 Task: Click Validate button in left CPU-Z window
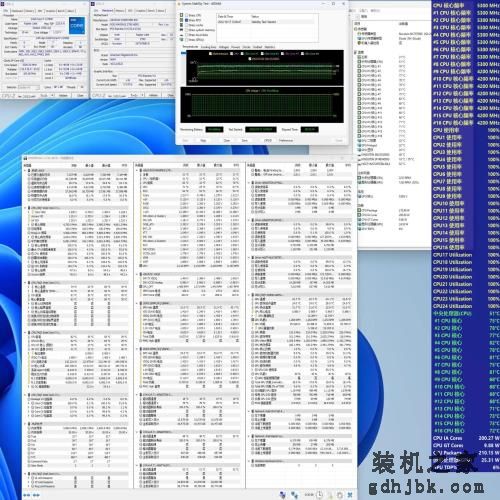pos(63,95)
